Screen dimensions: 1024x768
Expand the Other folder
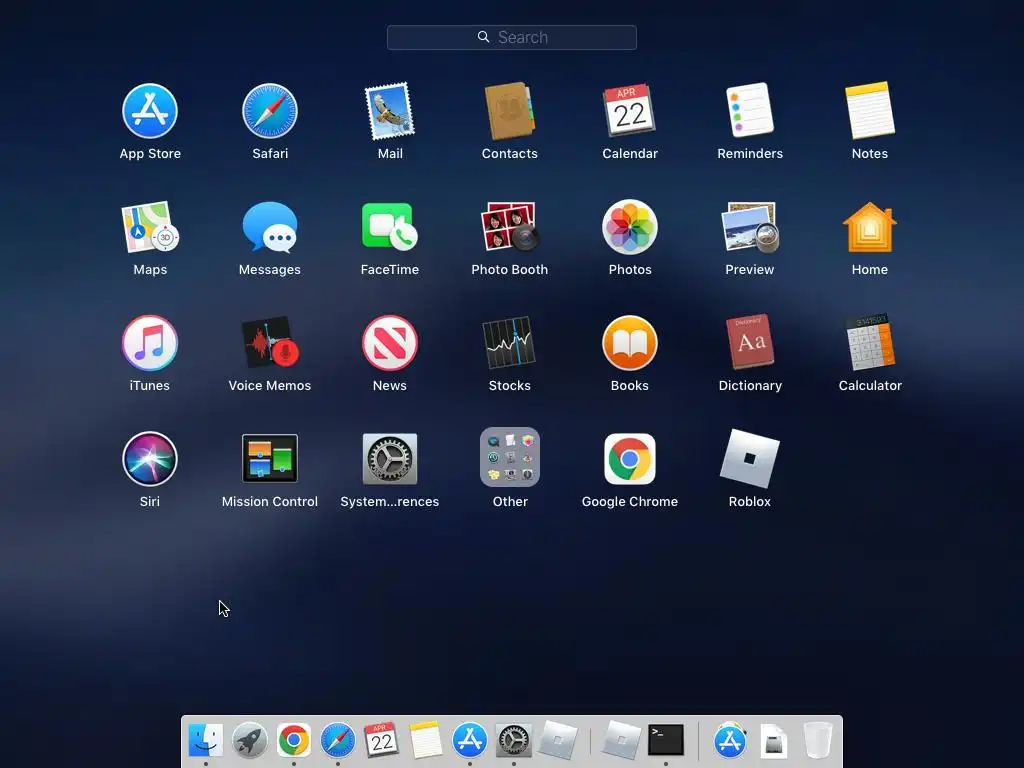coord(509,457)
